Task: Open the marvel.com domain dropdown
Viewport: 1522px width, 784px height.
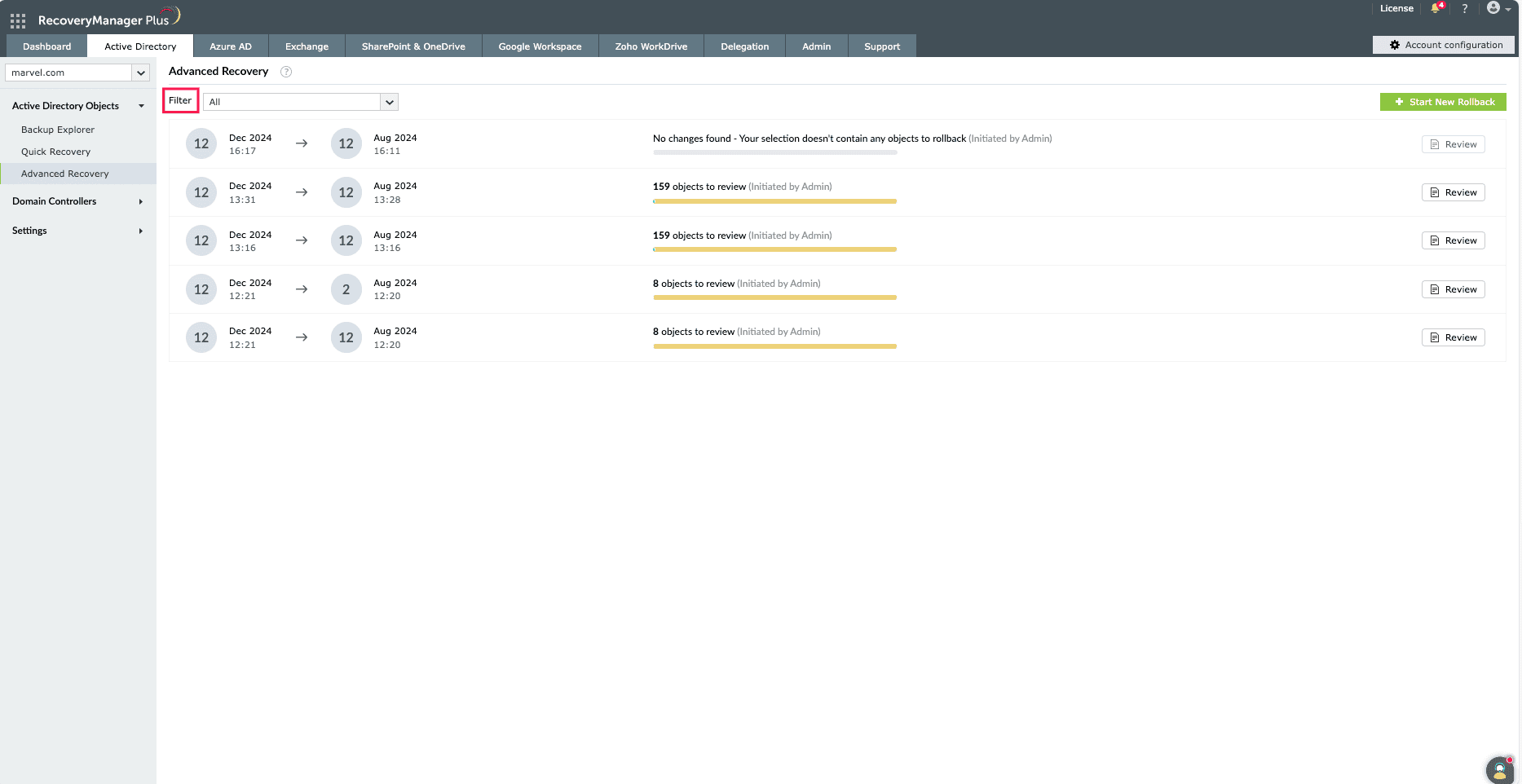Action: point(77,73)
